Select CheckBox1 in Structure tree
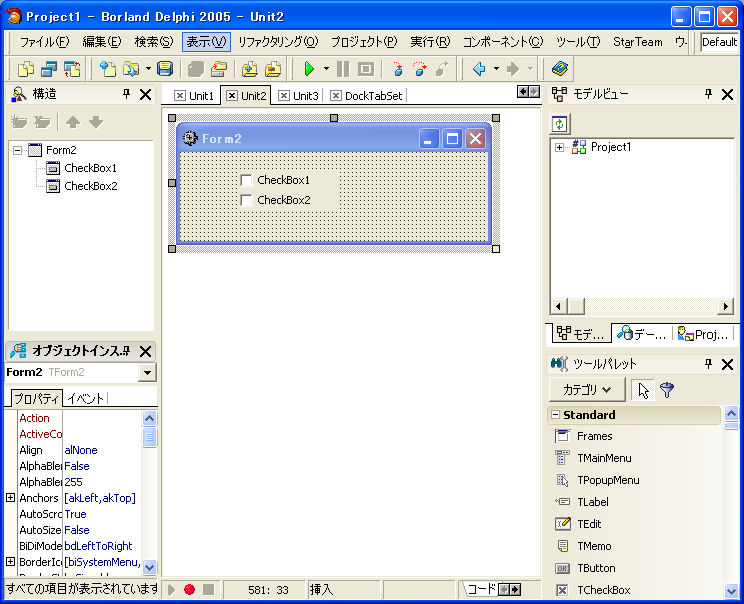Screen dimensions: 744x604 (90, 168)
